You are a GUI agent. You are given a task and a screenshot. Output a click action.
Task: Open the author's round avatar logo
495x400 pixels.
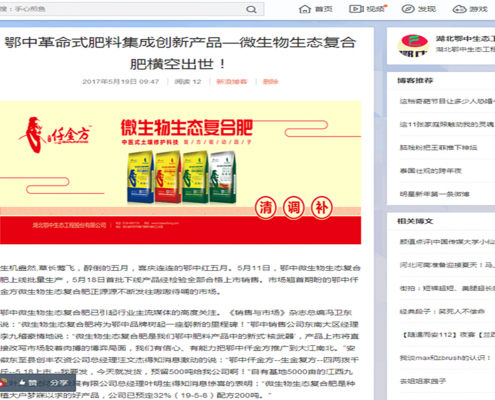(x=413, y=46)
